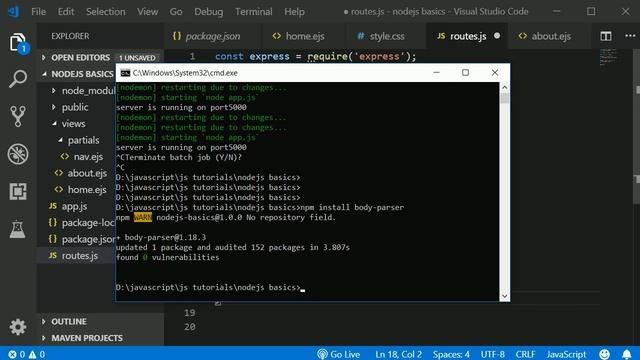The height and width of the screenshot is (360, 640).
Task: Open the Test beaker icon in activity bar
Action: click(18, 229)
